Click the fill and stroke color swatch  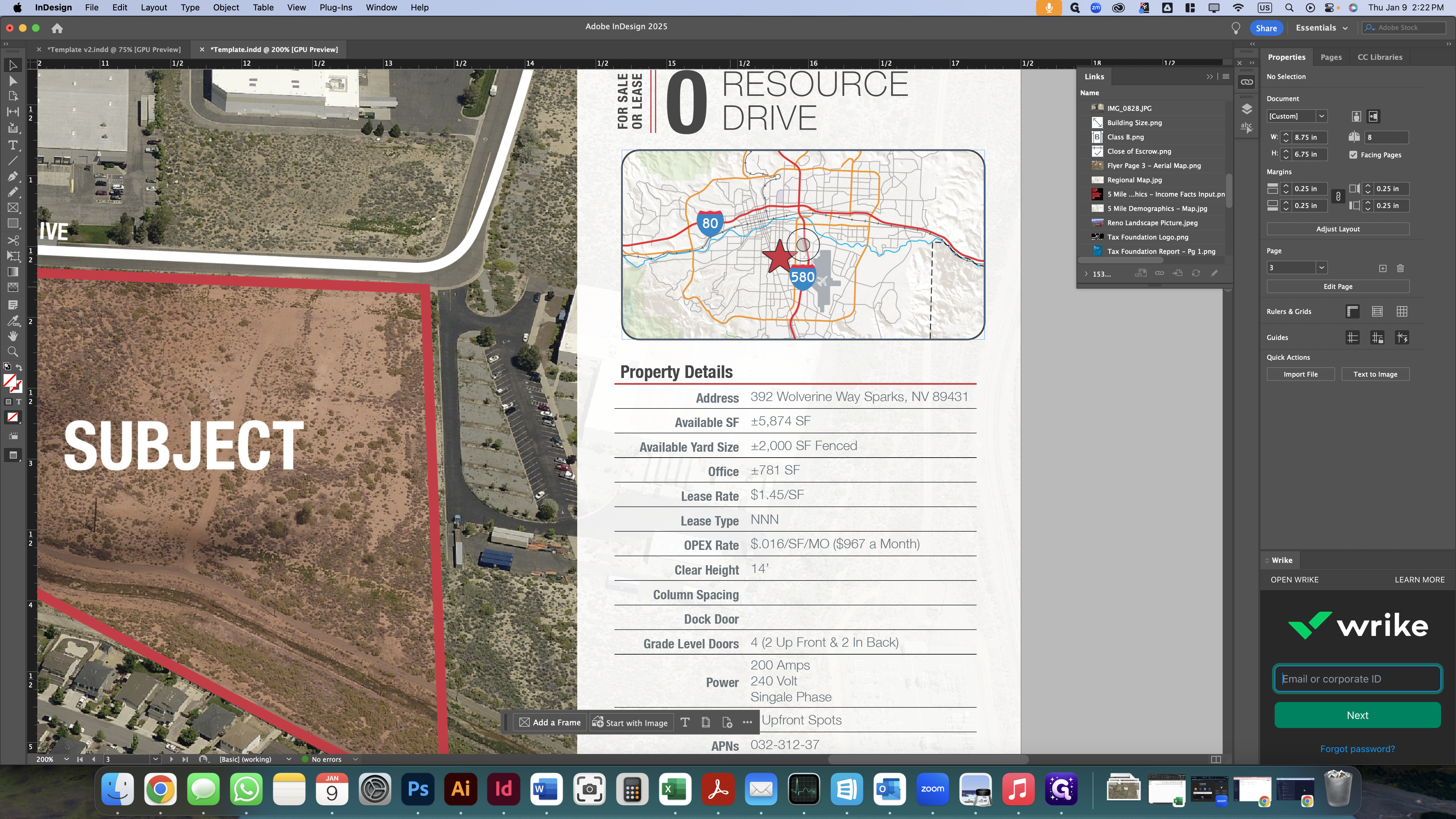[10, 381]
